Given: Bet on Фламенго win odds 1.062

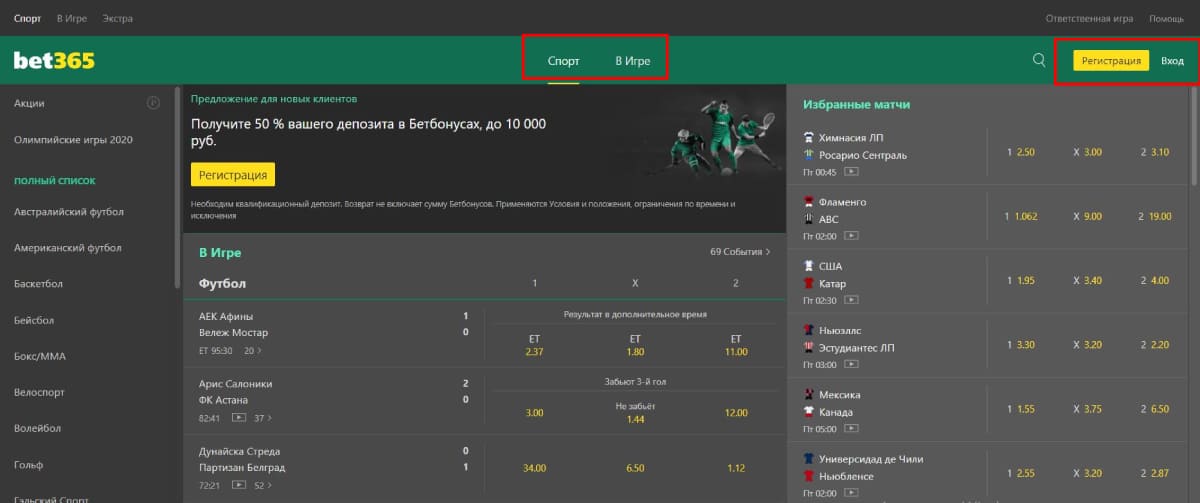Looking at the screenshot, I should [1021, 216].
